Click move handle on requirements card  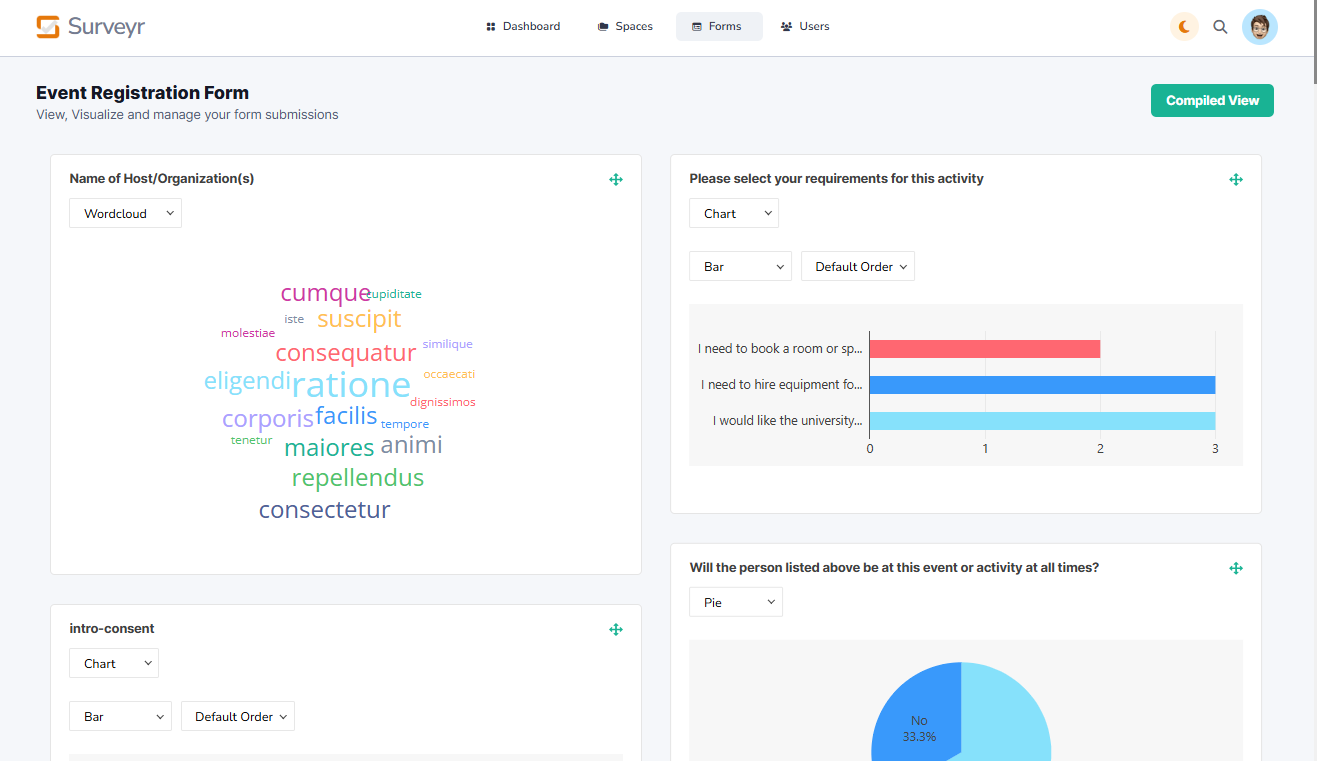coord(1236,180)
